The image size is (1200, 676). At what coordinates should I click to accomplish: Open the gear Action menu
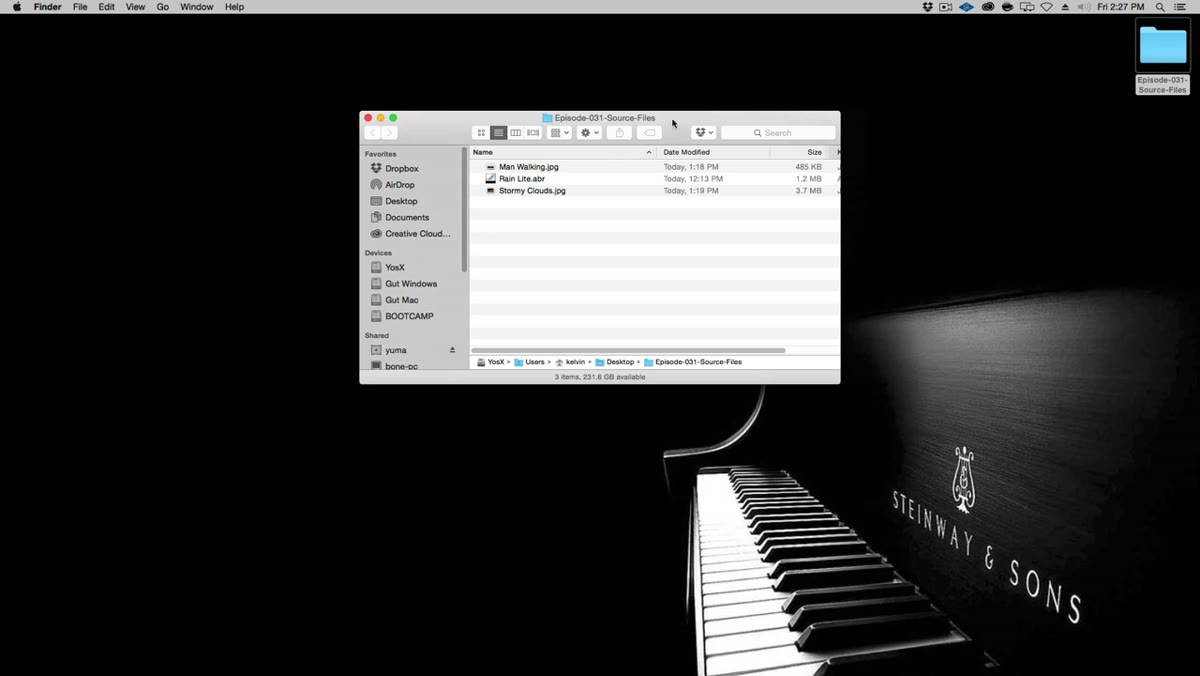[590, 133]
